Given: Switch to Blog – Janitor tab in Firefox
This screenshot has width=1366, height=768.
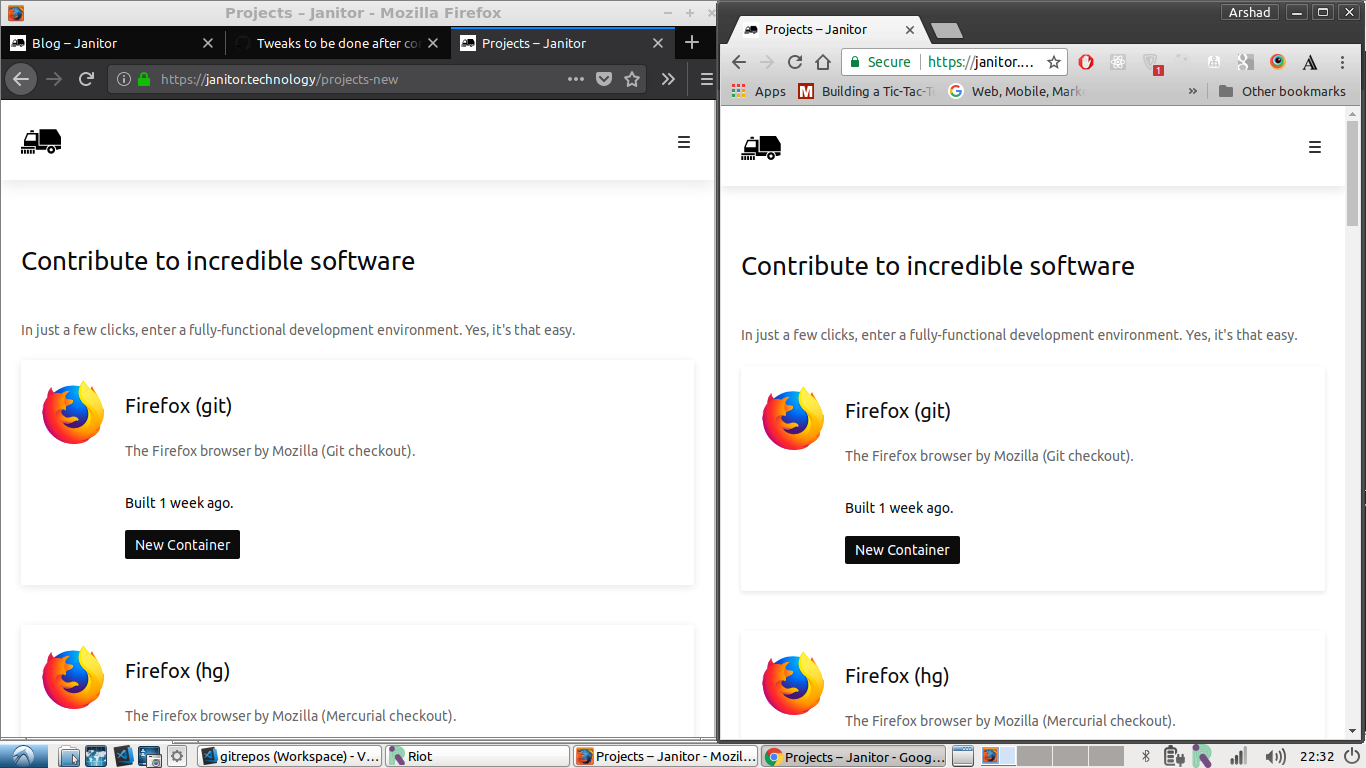Looking at the screenshot, I should 113,43.
